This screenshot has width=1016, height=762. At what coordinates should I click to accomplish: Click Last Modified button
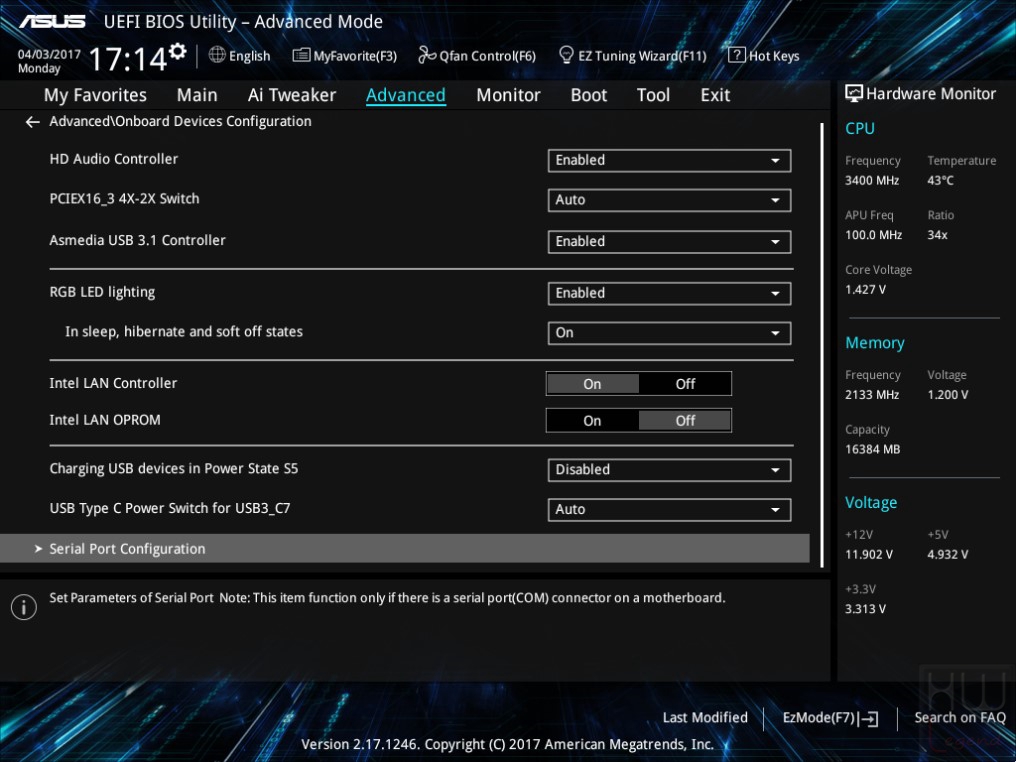pyautogui.click(x=705, y=717)
